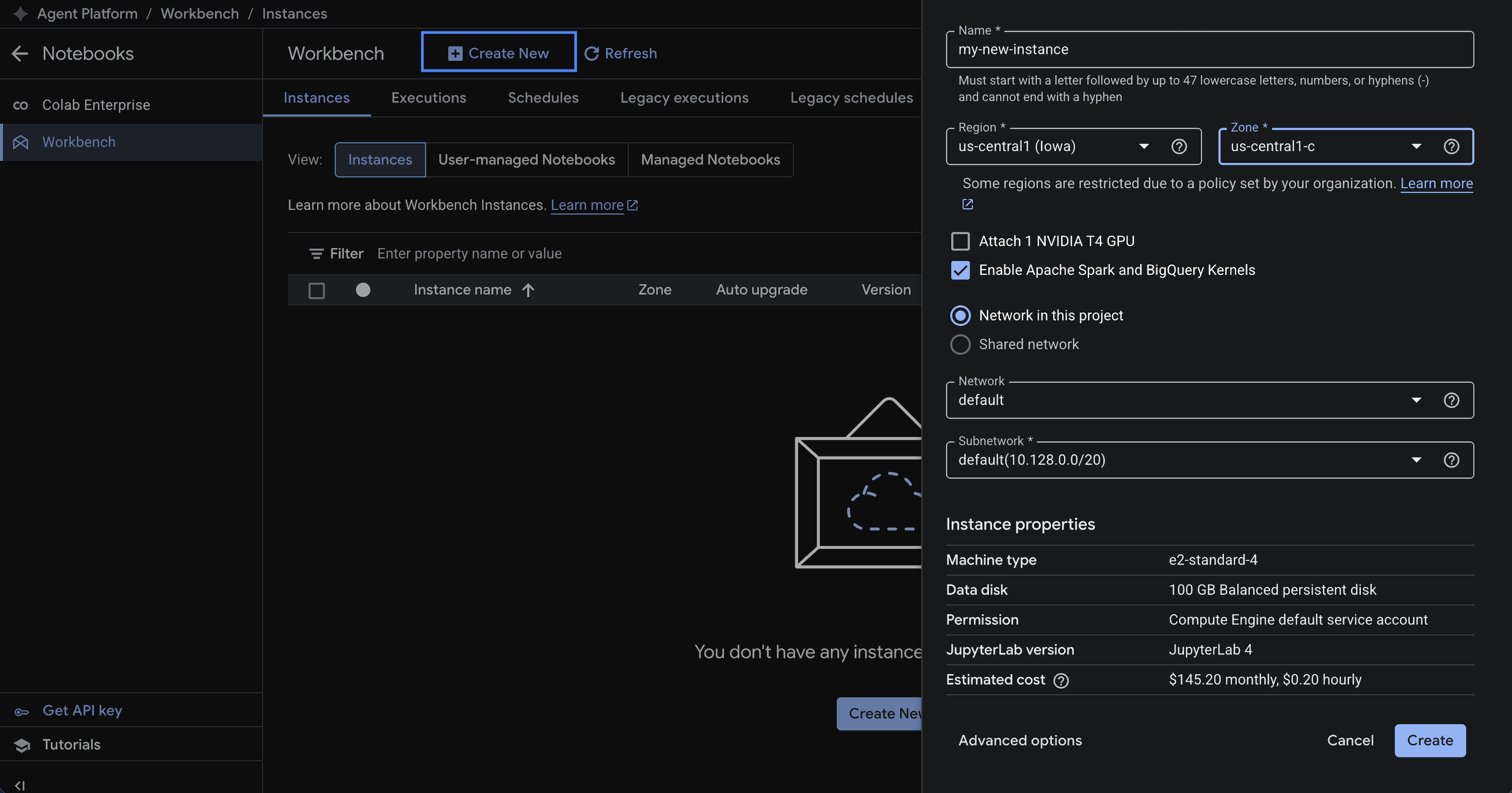Click the Get API key icon
This screenshot has height=793, width=1512.
[x=22, y=711]
